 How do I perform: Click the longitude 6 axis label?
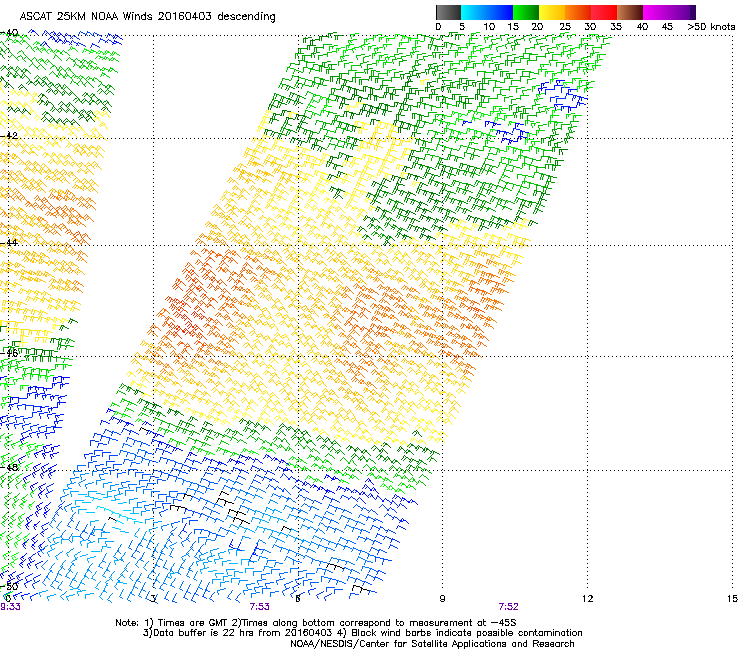point(298,599)
